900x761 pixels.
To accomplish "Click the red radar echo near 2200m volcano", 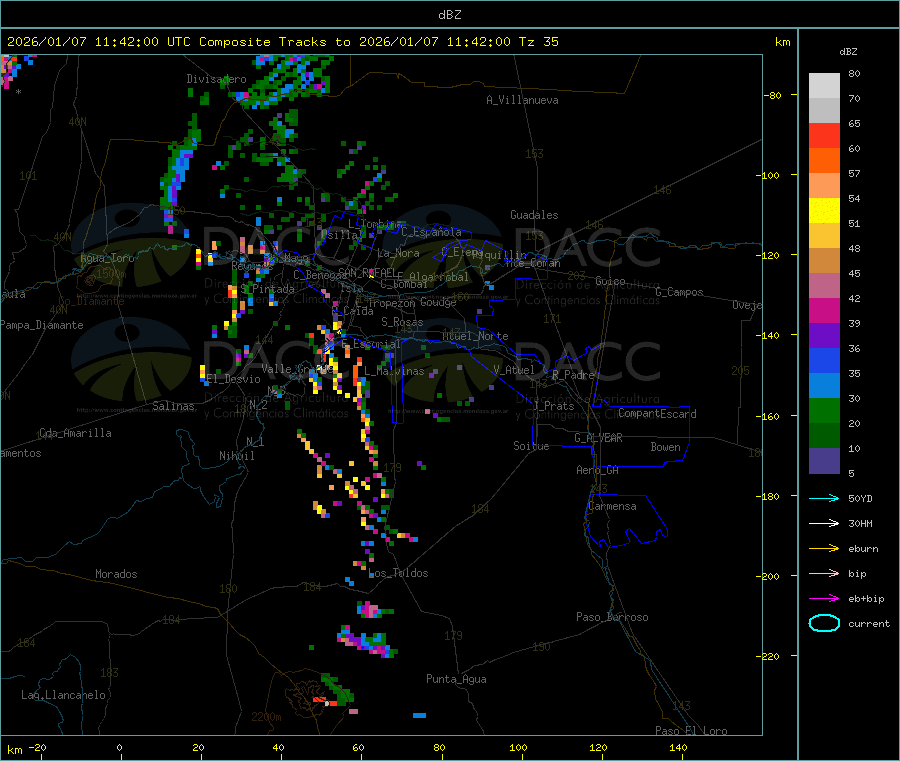I will [324, 701].
